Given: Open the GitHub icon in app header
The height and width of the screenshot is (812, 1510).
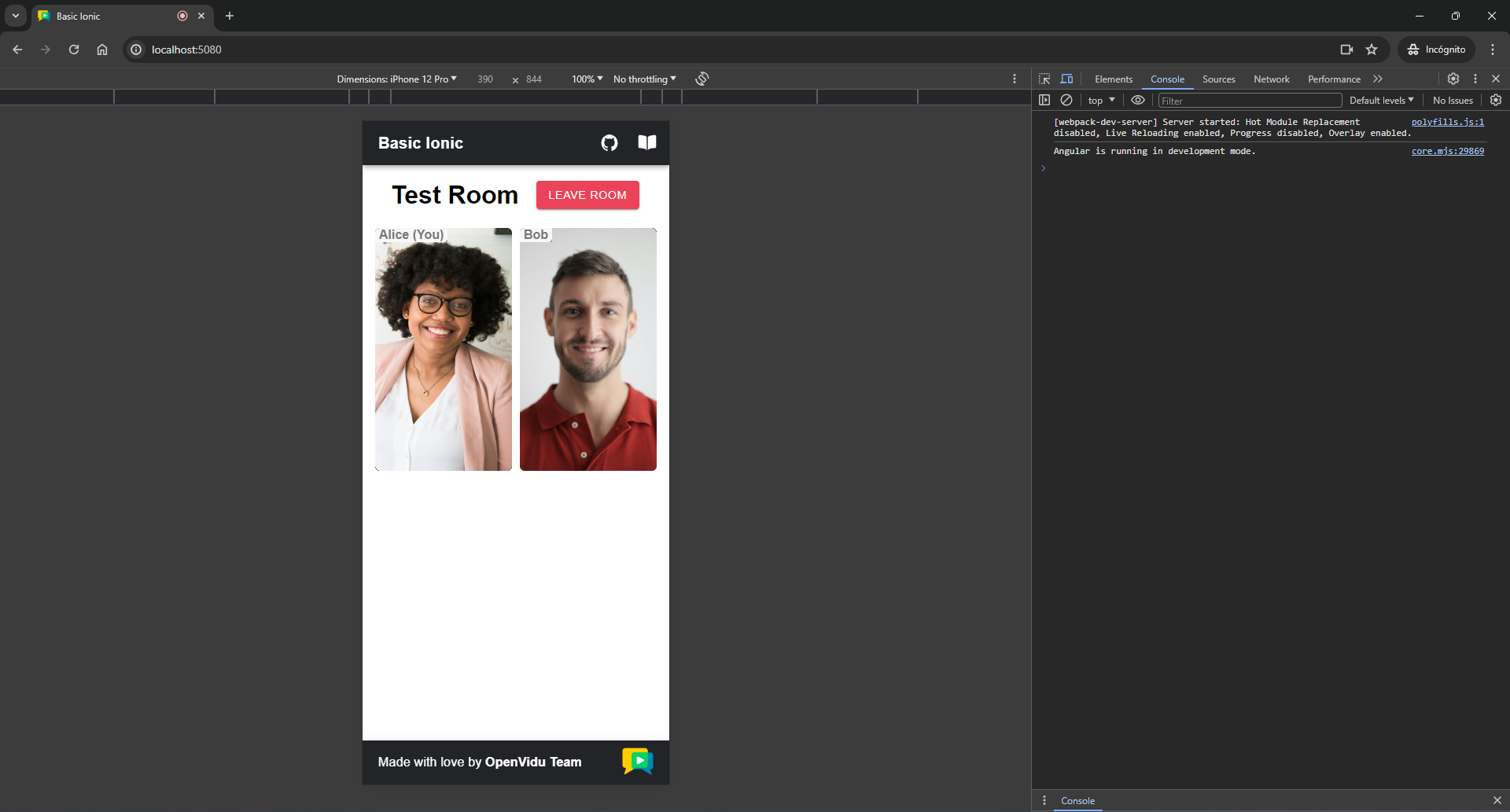Looking at the screenshot, I should [x=610, y=143].
